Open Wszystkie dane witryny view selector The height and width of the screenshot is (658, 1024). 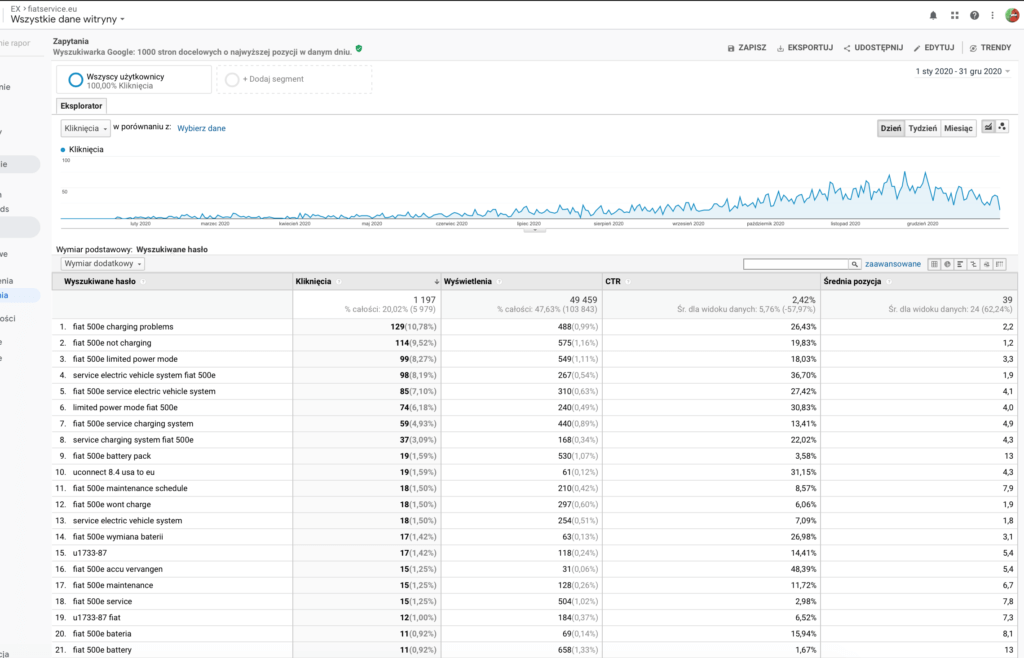tap(67, 20)
